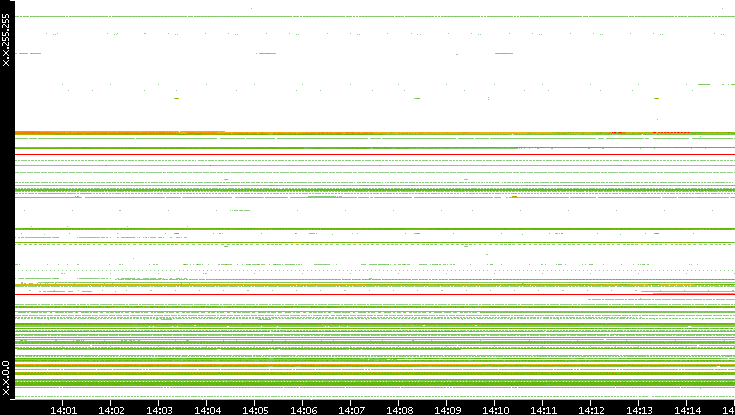Screen dimensions: 735x415
Task: Click the 14:07 time label
Action: click(x=352, y=411)
